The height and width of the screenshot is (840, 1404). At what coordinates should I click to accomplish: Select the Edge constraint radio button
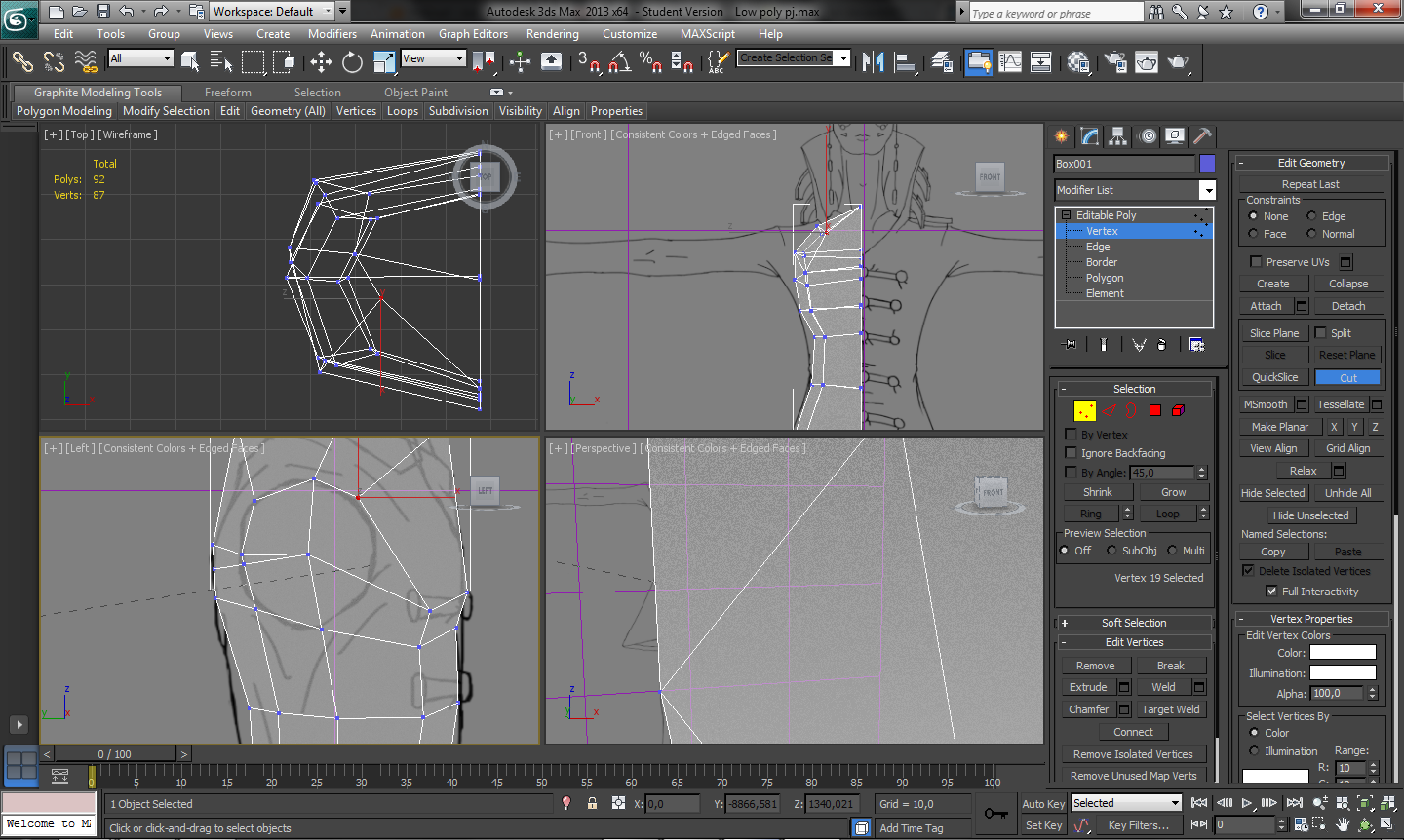1312,216
